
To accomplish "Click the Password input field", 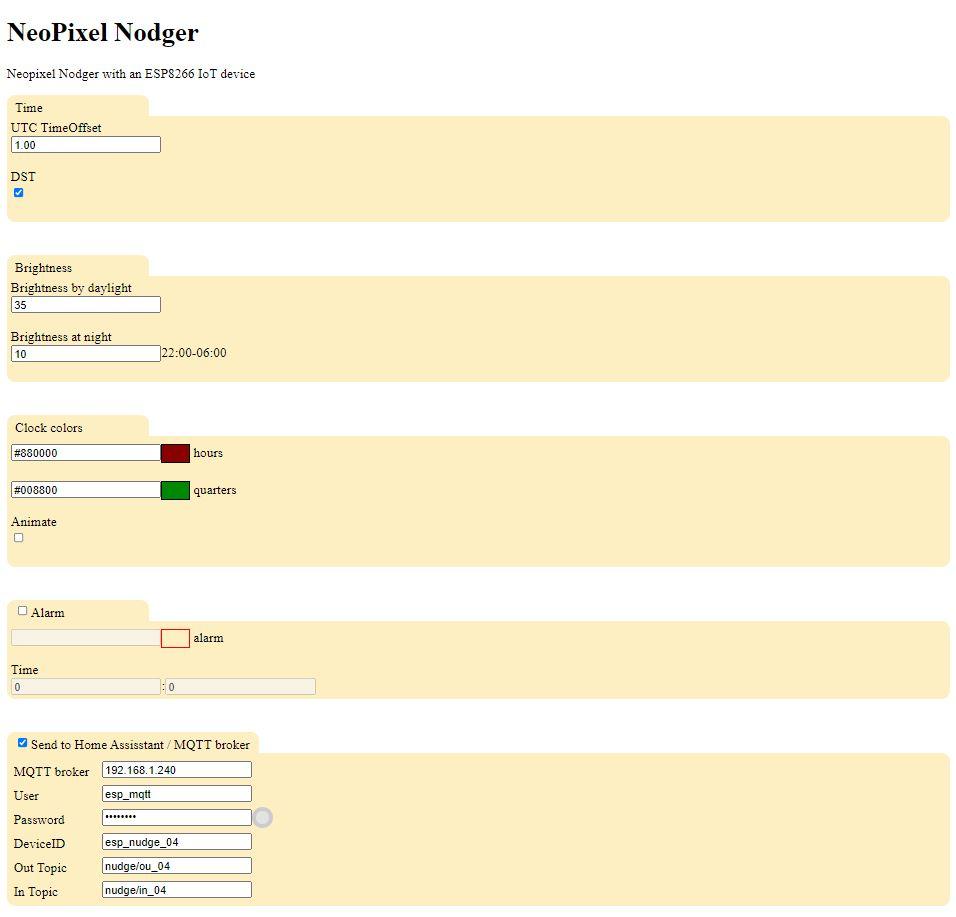I will pos(176,817).
